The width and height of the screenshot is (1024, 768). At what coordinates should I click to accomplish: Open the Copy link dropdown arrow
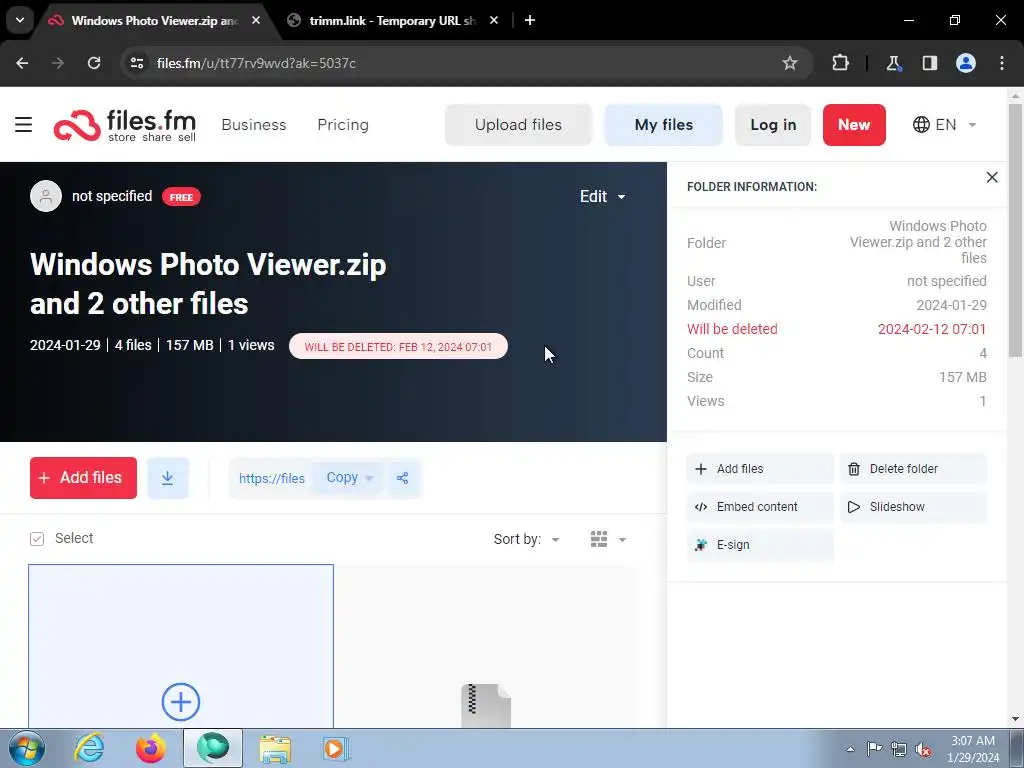point(369,478)
